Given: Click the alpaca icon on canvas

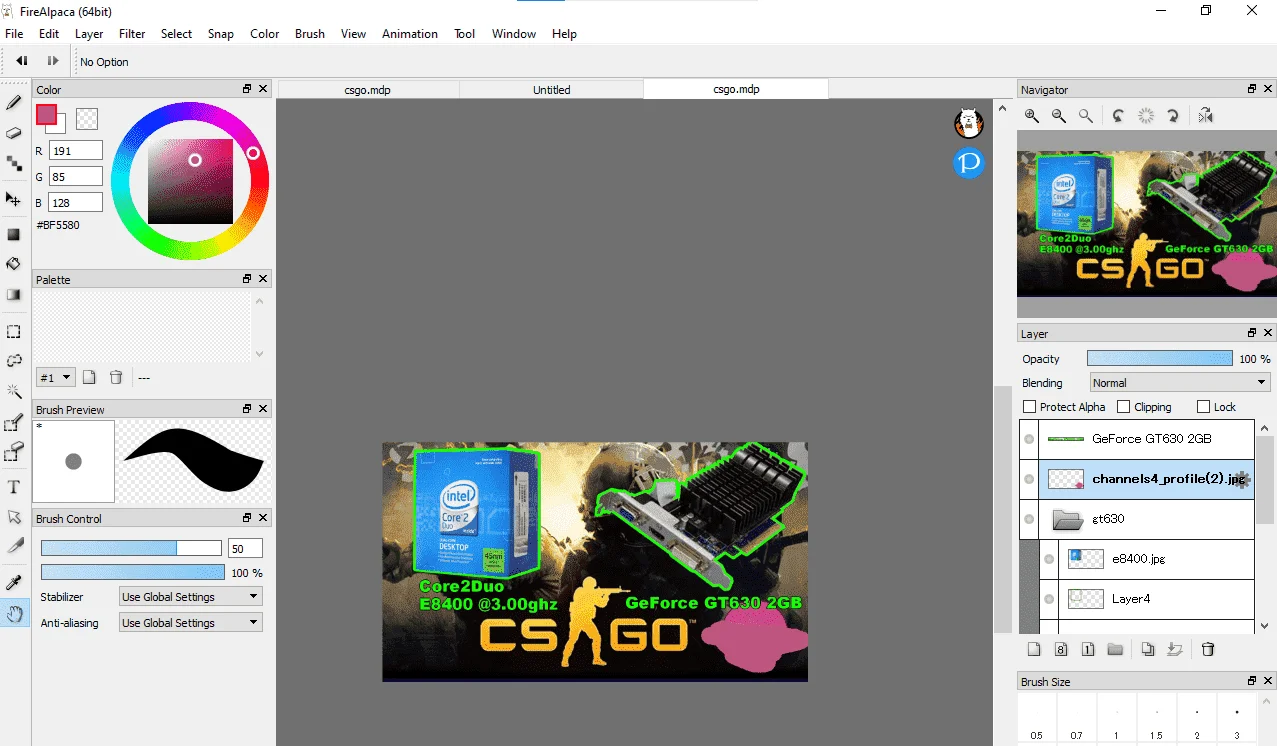Looking at the screenshot, I should 968,124.
